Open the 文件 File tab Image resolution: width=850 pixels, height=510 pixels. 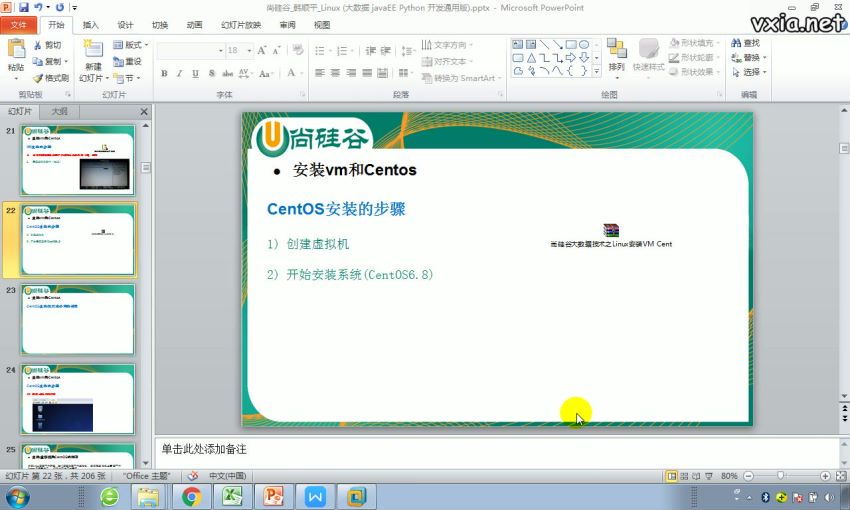18,25
